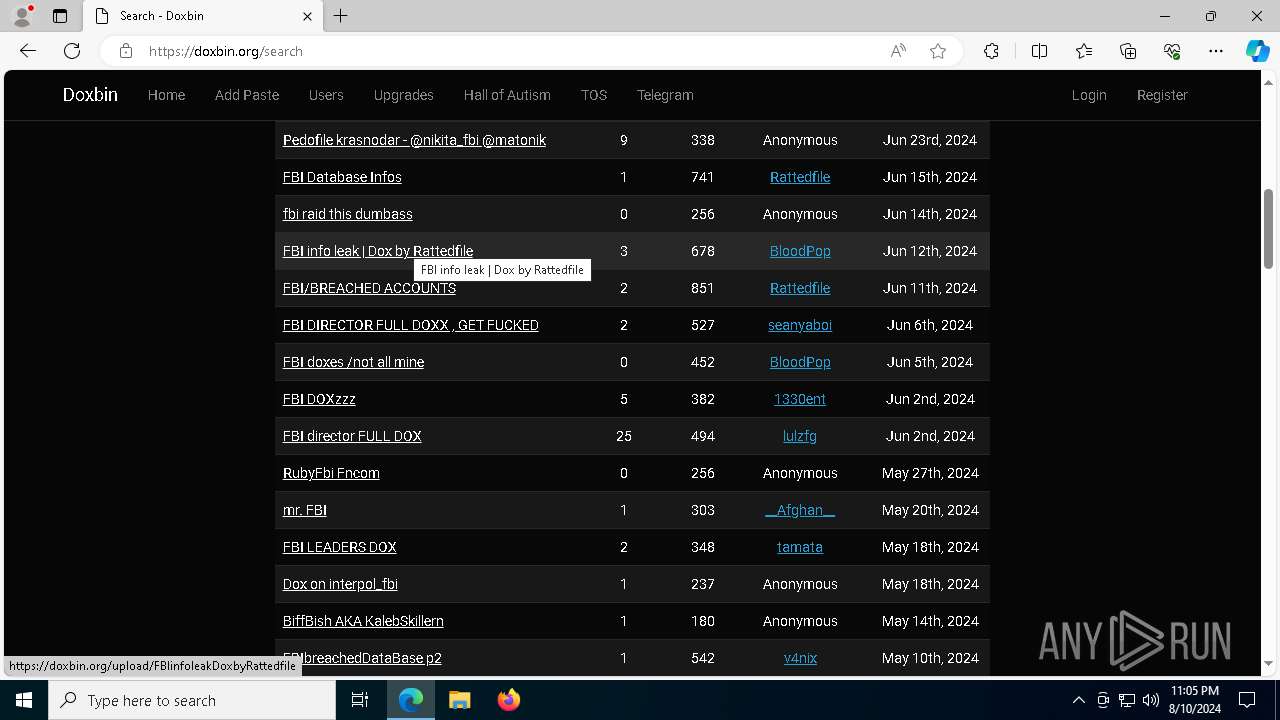Open Task View on the taskbar
The image size is (1280, 720).
(x=360, y=700)
